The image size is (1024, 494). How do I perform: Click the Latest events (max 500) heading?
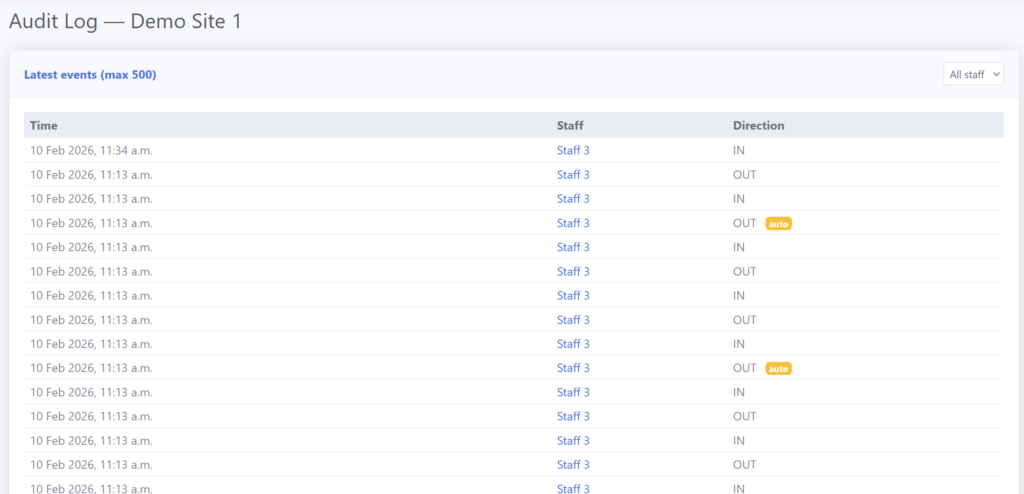90,75
